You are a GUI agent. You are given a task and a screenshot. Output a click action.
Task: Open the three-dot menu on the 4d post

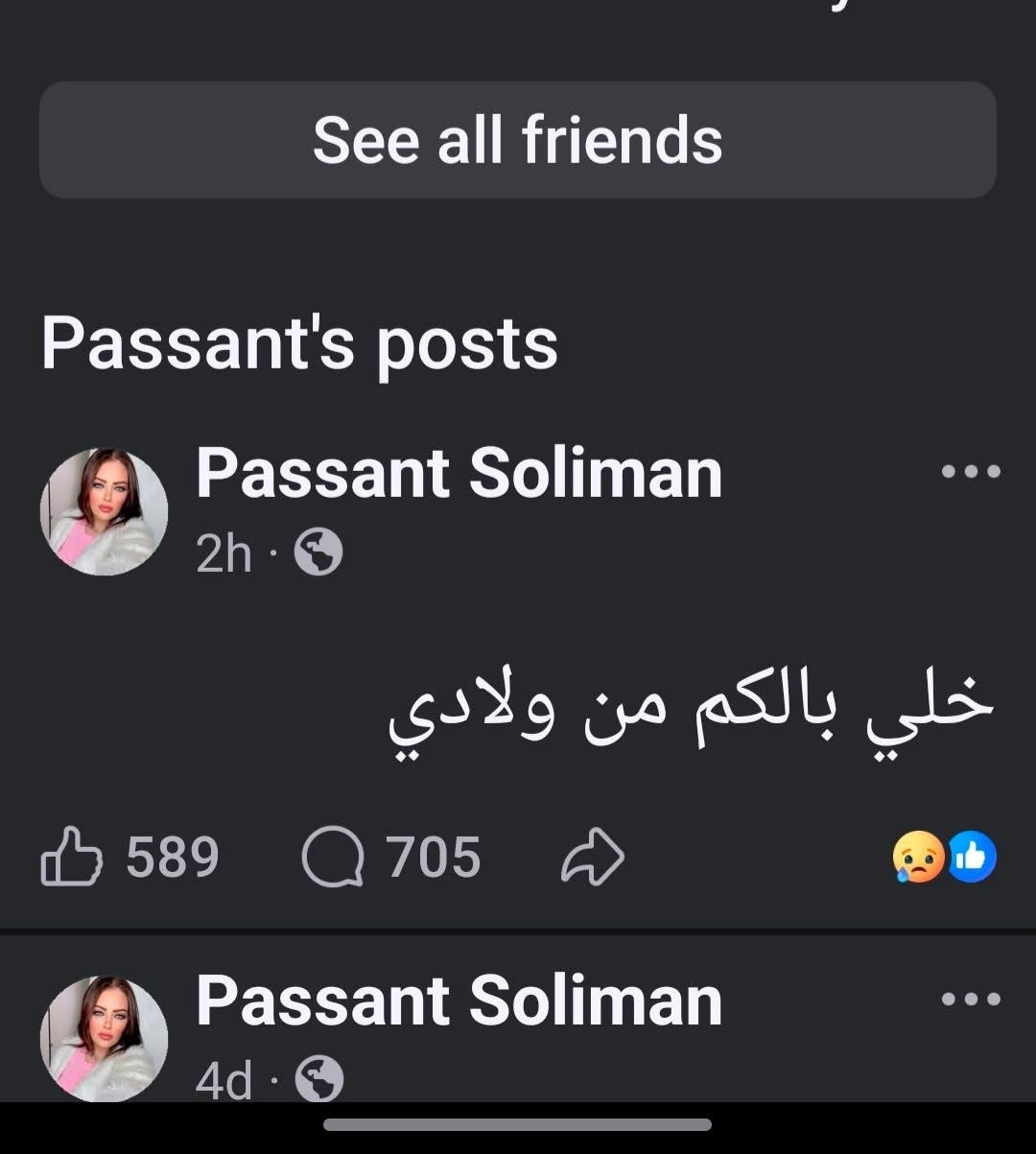(971, 1000)
